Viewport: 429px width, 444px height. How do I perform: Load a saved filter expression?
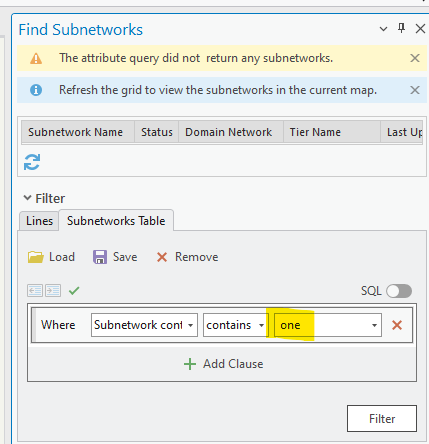pyautogui.click(x=51, y=257)
